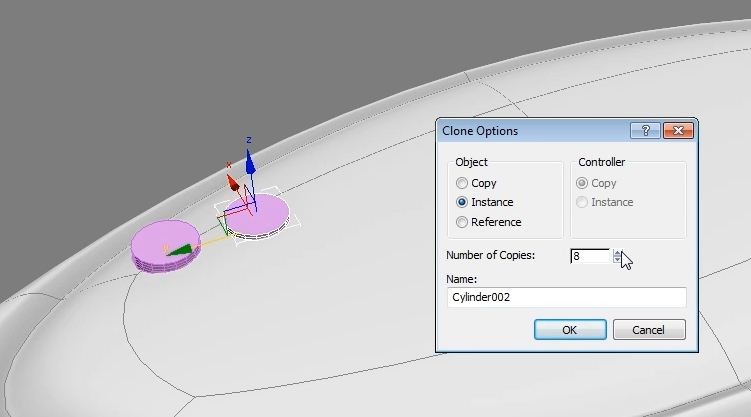Viewport: 751px width, 417px height.
Task: Click the red X axis gizmo arrow
Action: (x=232, y=182)
